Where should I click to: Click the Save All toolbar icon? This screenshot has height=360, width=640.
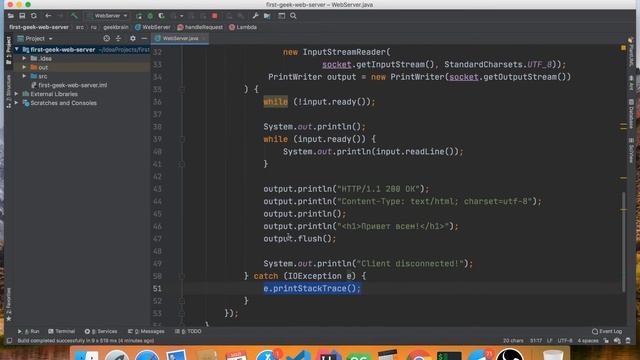[22, 16]
